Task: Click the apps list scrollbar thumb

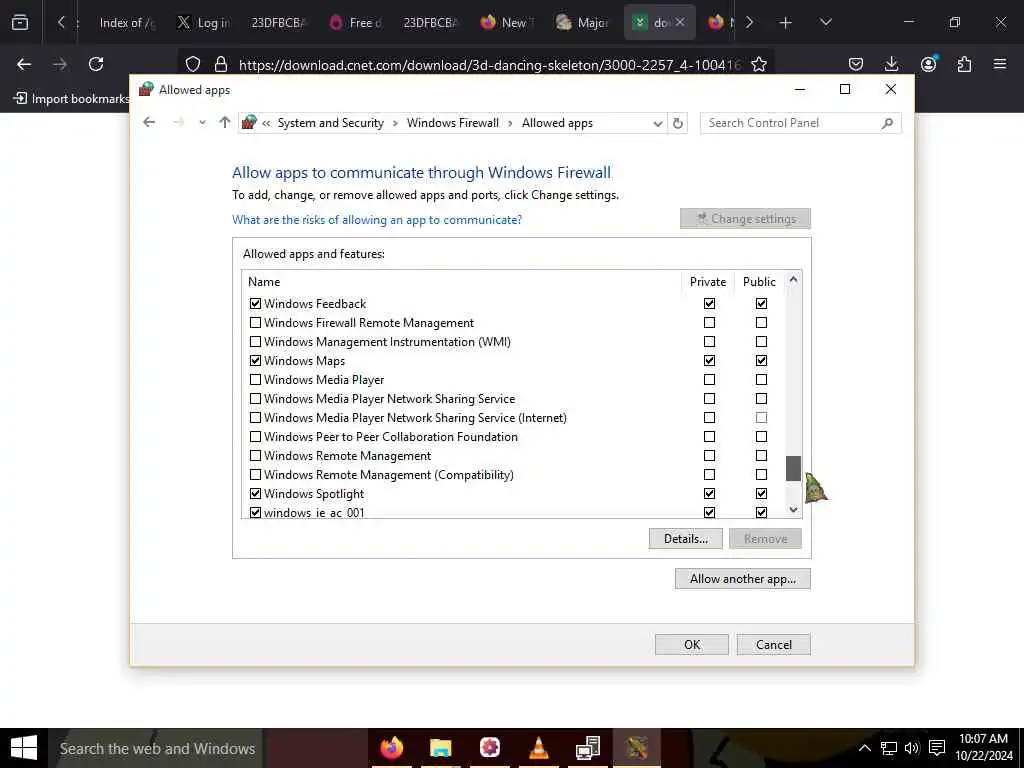Action: coord(793,468)
